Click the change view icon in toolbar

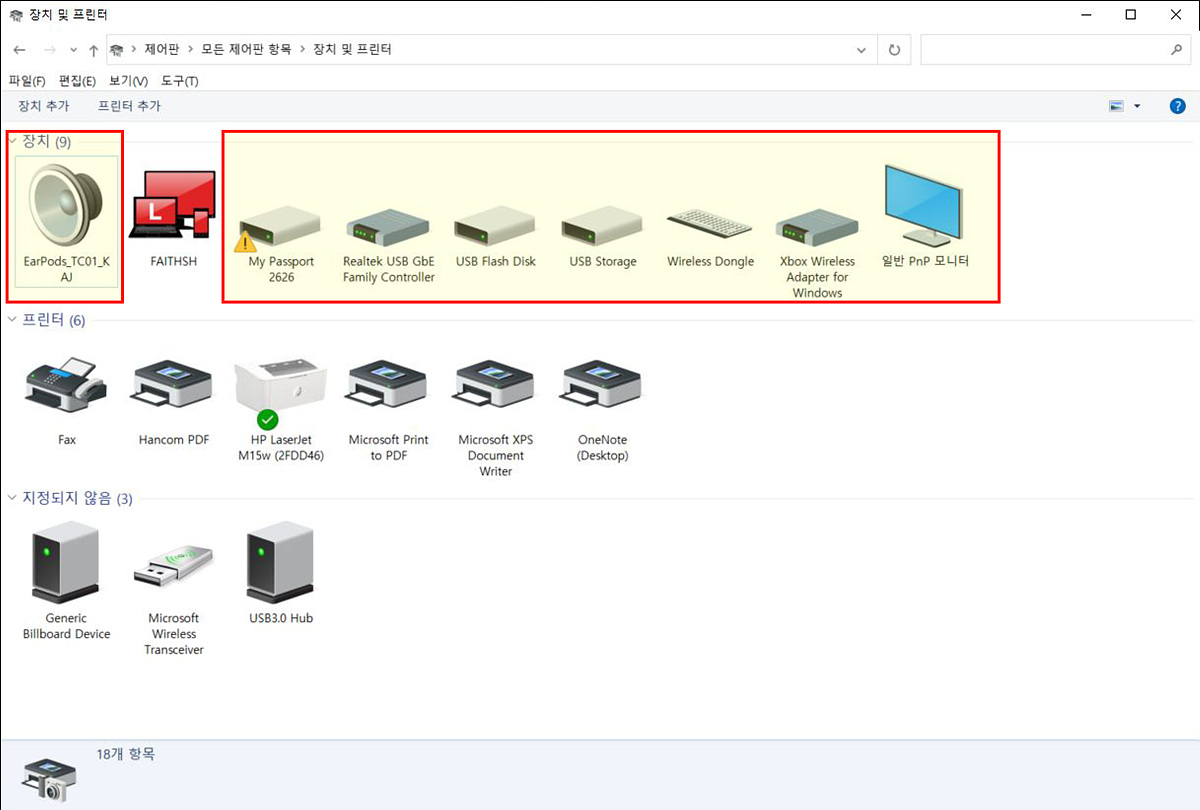pos(1117,106)
